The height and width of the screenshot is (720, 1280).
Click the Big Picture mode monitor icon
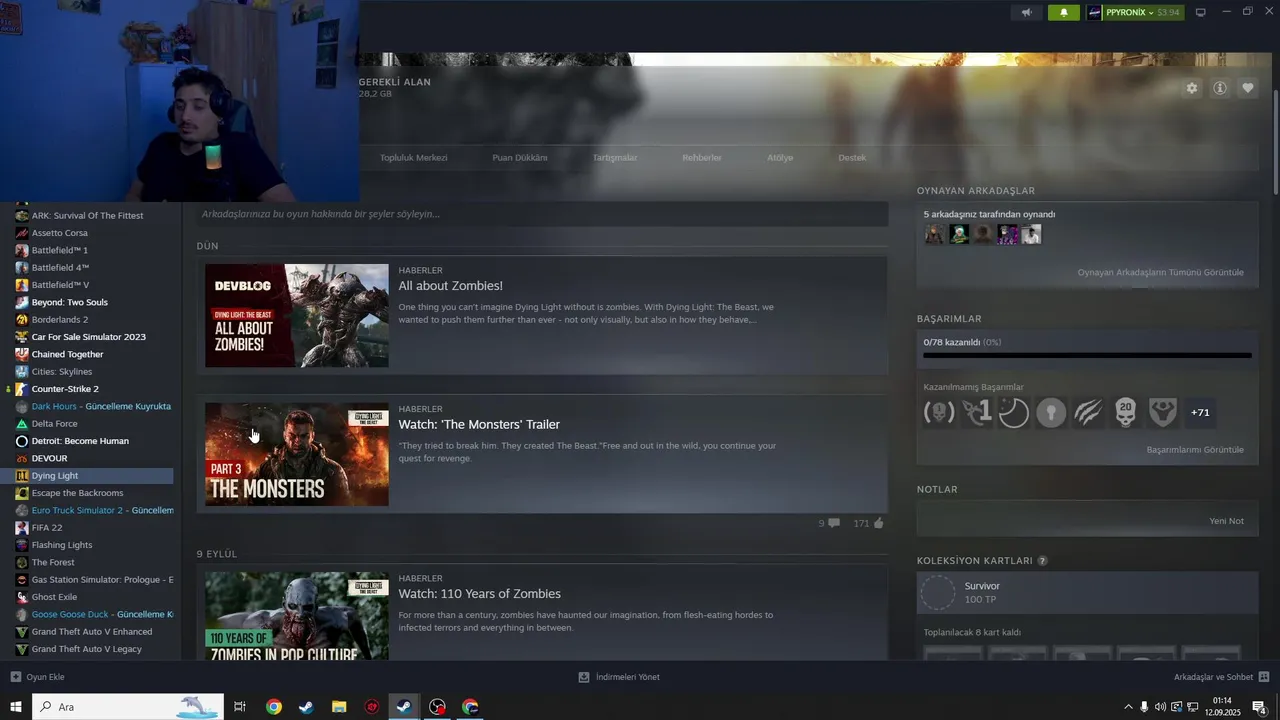[1201, 12]
